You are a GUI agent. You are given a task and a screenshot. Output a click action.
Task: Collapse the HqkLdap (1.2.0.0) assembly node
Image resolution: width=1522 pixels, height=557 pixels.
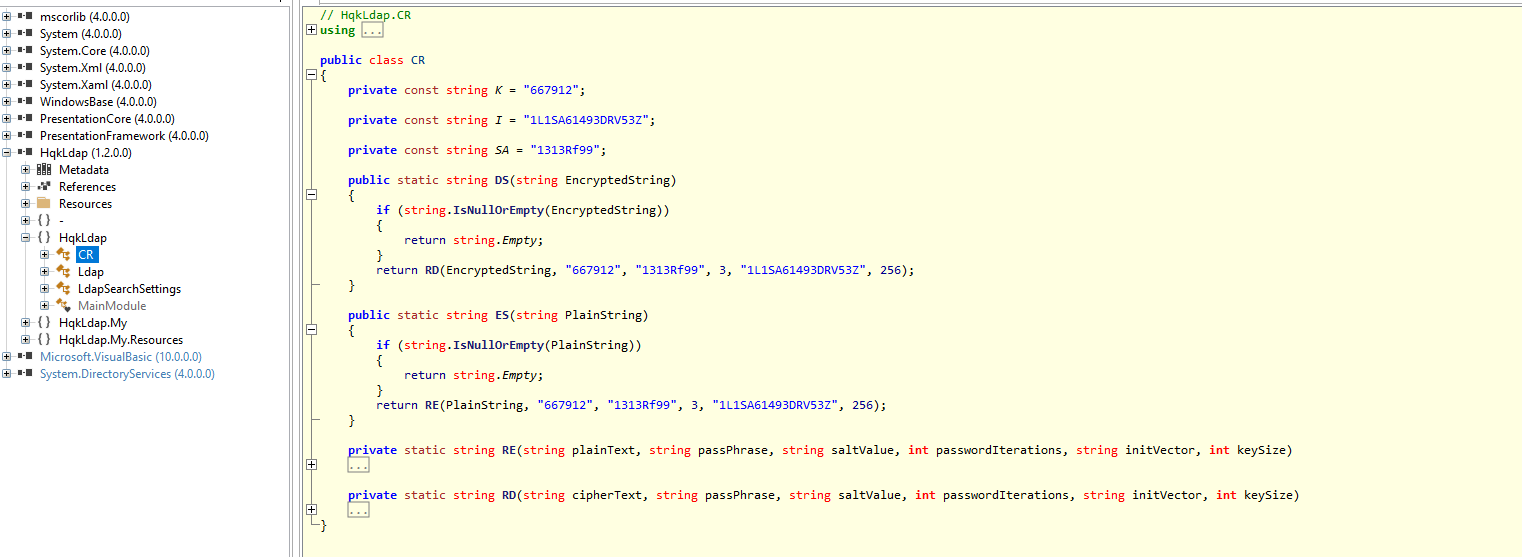(7, 153)
